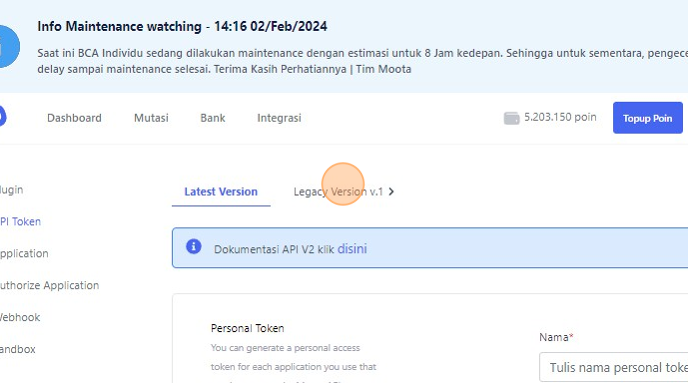Focus the Nama personal token input field
This screenshot has width=688, height=383.
click(x=613, y=367)
